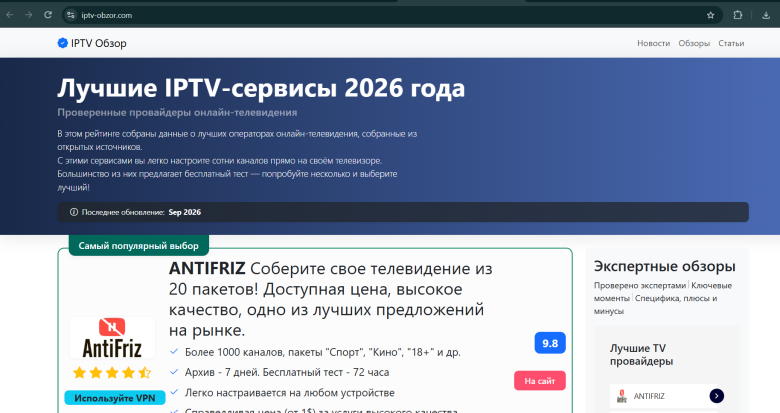Reload the page with the refresh icon
The width and height of the screenshot is (780, 413).
48,15
